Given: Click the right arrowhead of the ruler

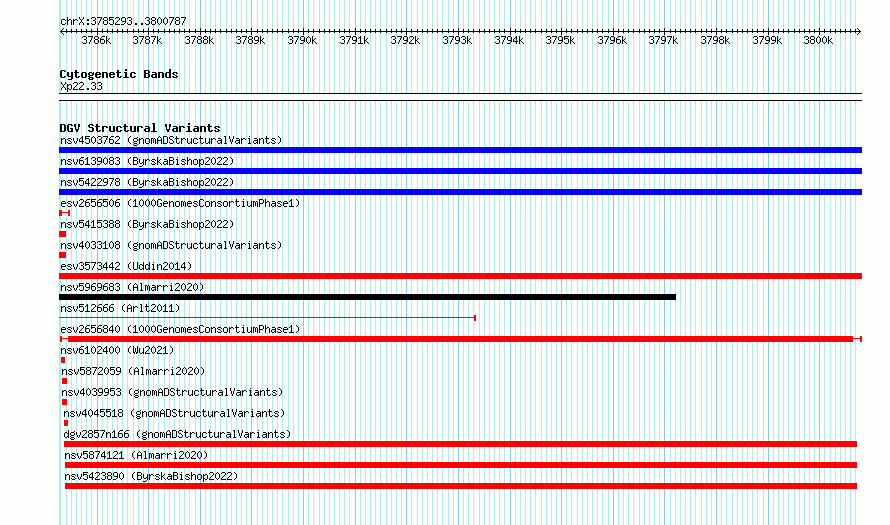Looking at the screenshot, I should click(x=859, y=31).
